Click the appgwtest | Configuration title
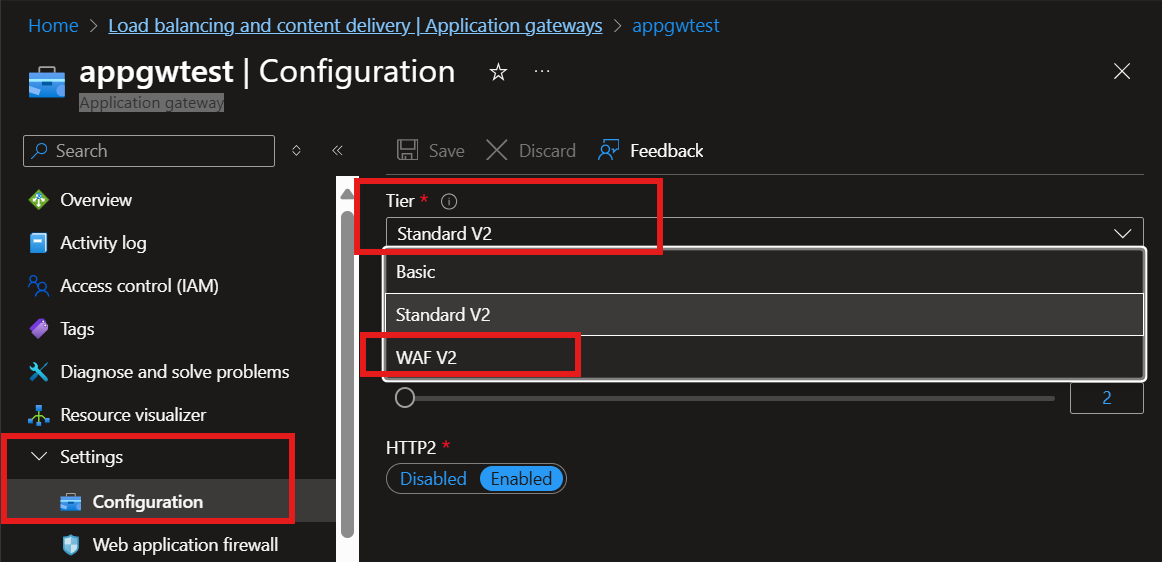 click(267, 72)
